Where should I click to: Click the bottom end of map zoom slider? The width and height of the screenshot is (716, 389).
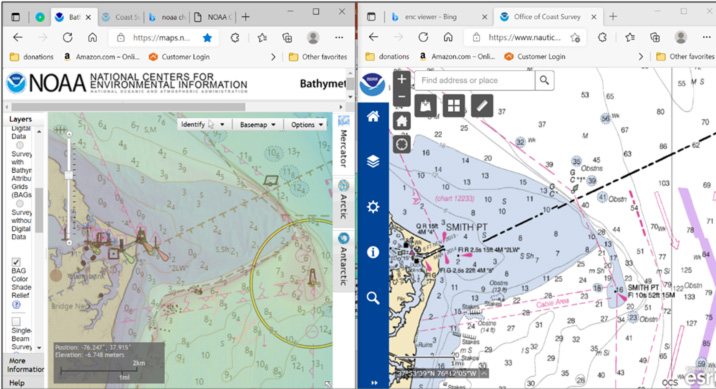pos(69,243)
